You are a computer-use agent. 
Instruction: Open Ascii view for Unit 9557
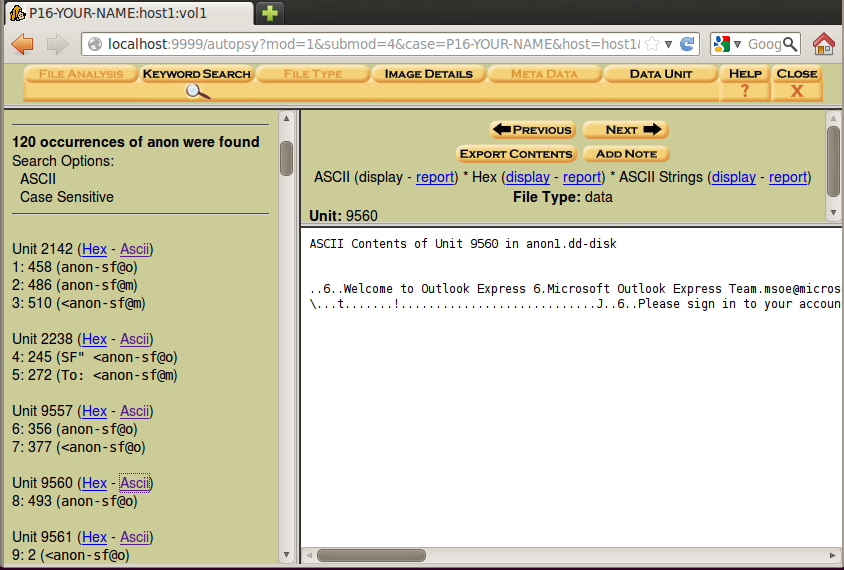pos(135,411)
